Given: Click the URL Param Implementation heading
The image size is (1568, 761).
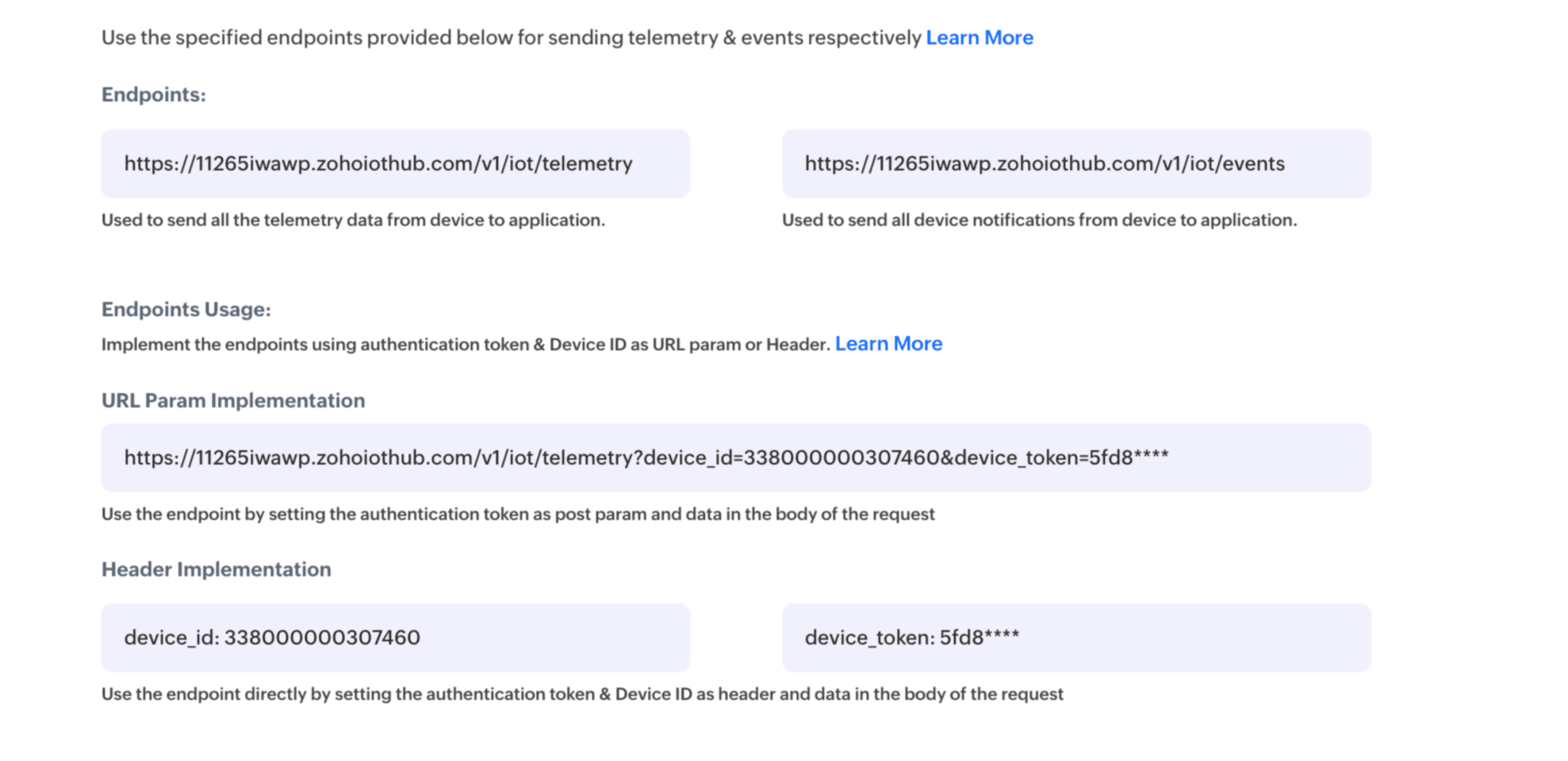Looking at the screenshot, I should pyautogui.click(x=232, y=401).
